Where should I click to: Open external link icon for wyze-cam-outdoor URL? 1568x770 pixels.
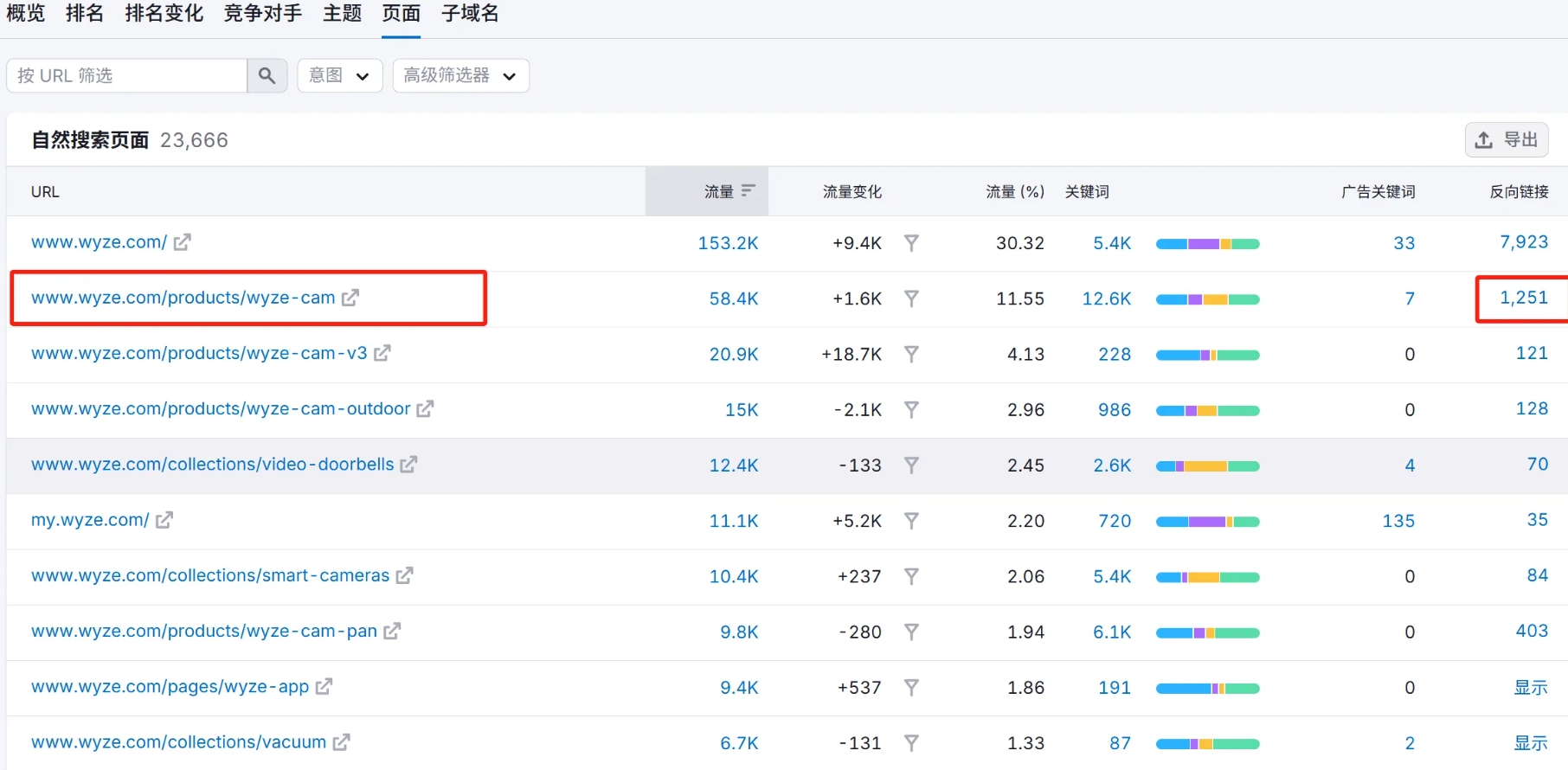click(425, 408)
